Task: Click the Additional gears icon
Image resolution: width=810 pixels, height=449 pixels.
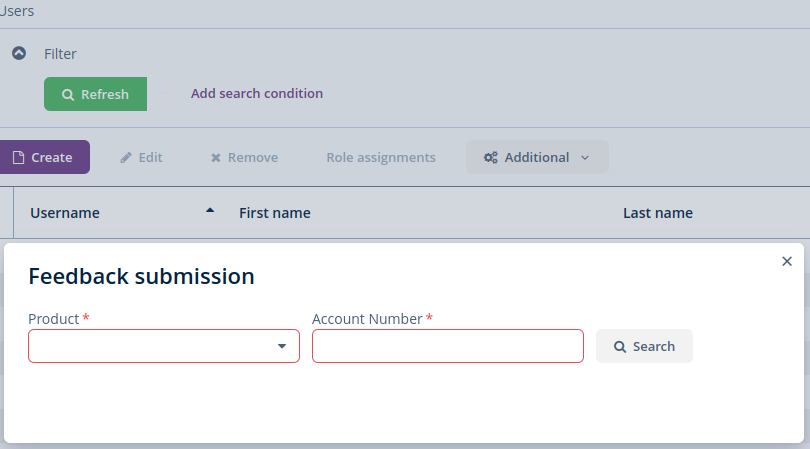Action: point(490,158)
